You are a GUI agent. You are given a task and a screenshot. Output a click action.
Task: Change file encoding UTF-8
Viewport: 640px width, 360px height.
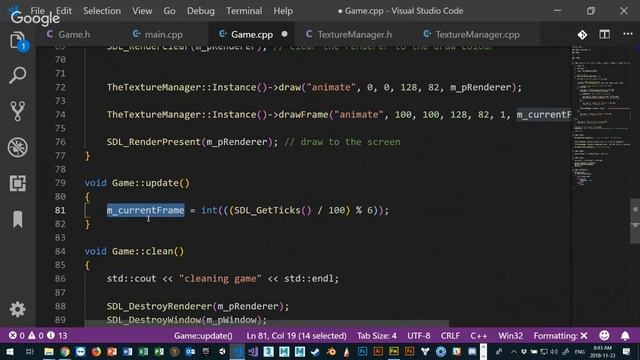pos(419,336)
